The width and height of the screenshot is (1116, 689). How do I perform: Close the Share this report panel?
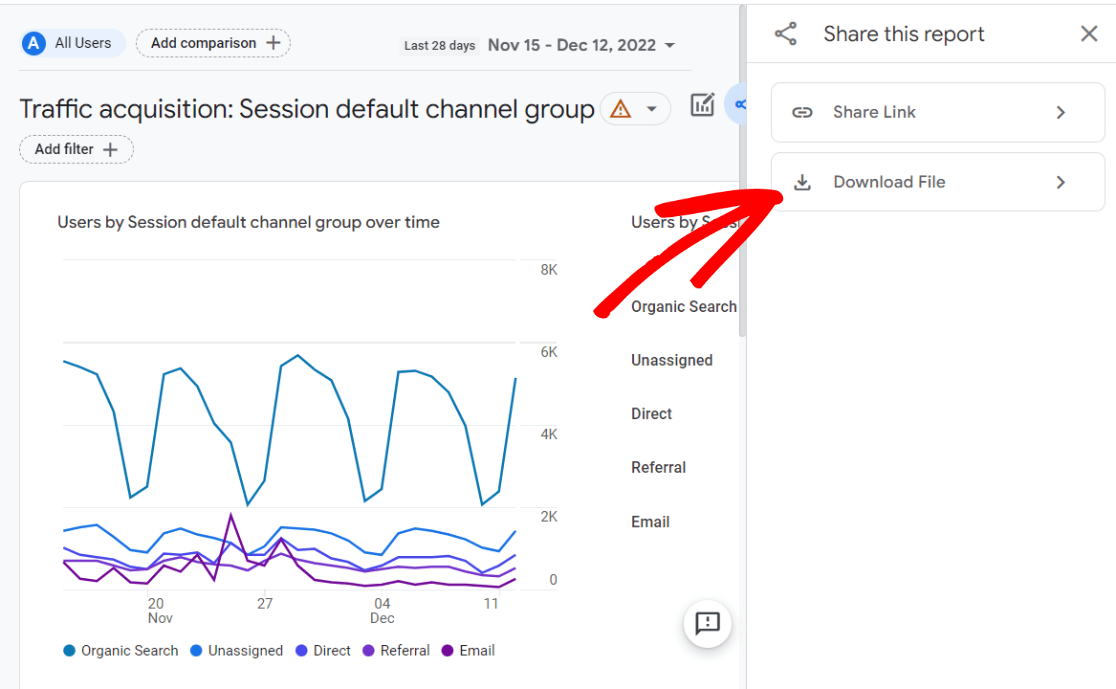click(x=1089, y=34)
